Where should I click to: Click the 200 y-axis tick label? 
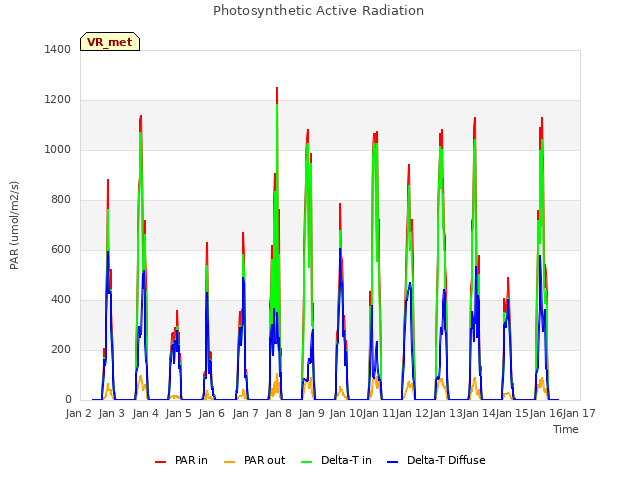click(61, 349)
